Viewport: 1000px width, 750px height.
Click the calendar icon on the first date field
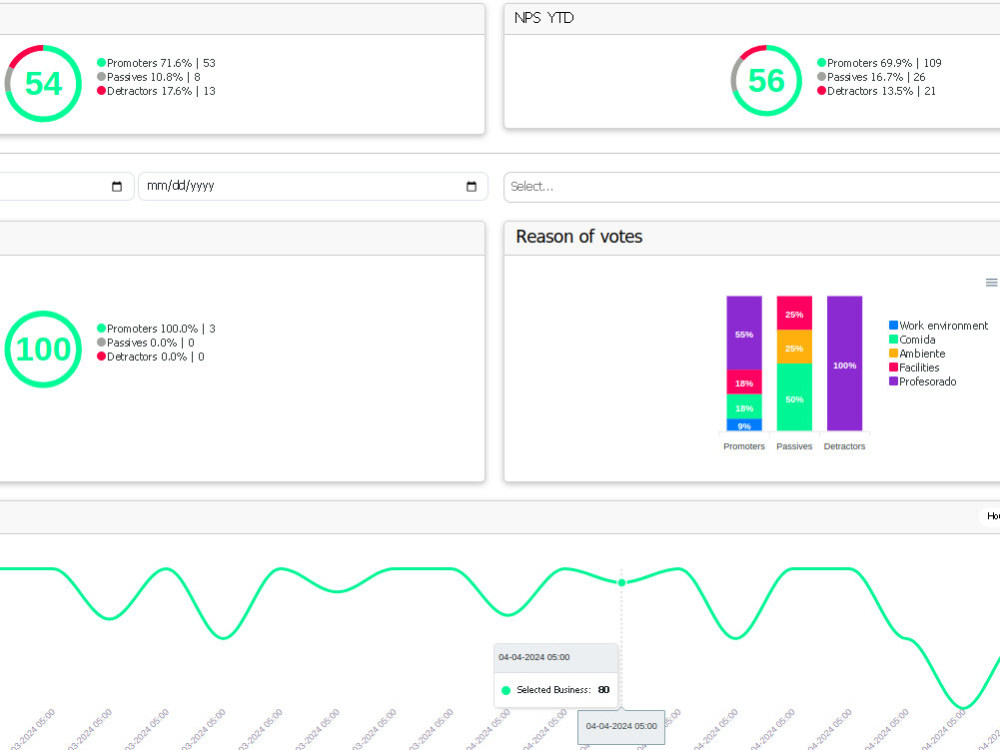tap(117, 186)
